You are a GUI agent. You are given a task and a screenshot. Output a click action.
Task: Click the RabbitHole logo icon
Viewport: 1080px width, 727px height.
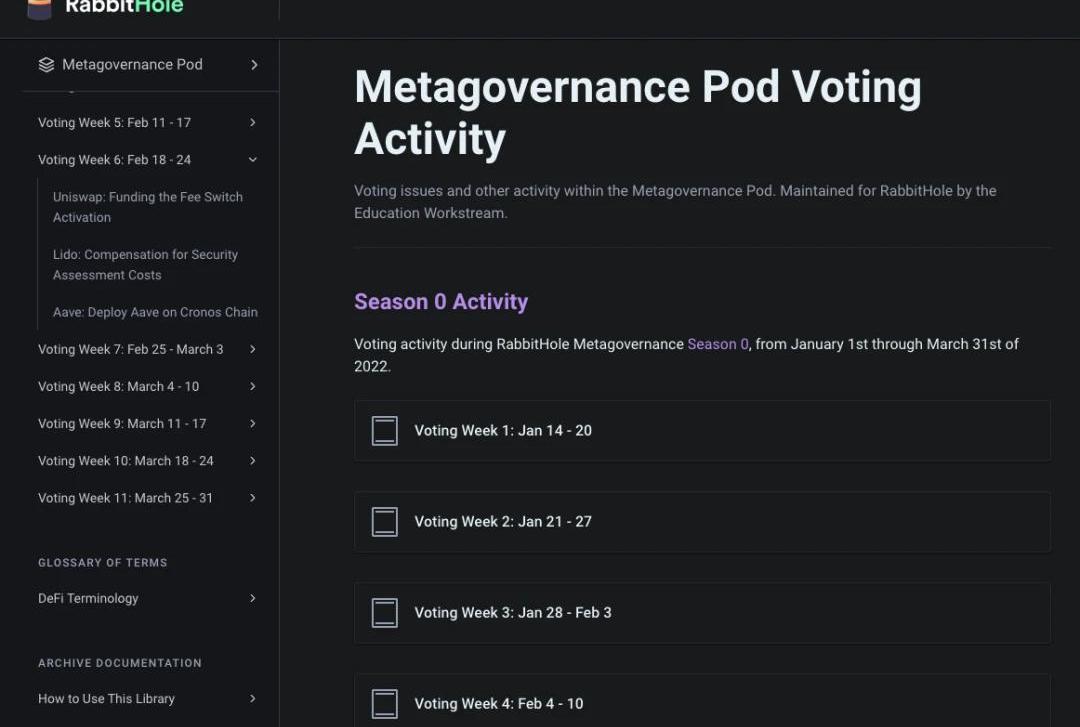click(39, 8)
